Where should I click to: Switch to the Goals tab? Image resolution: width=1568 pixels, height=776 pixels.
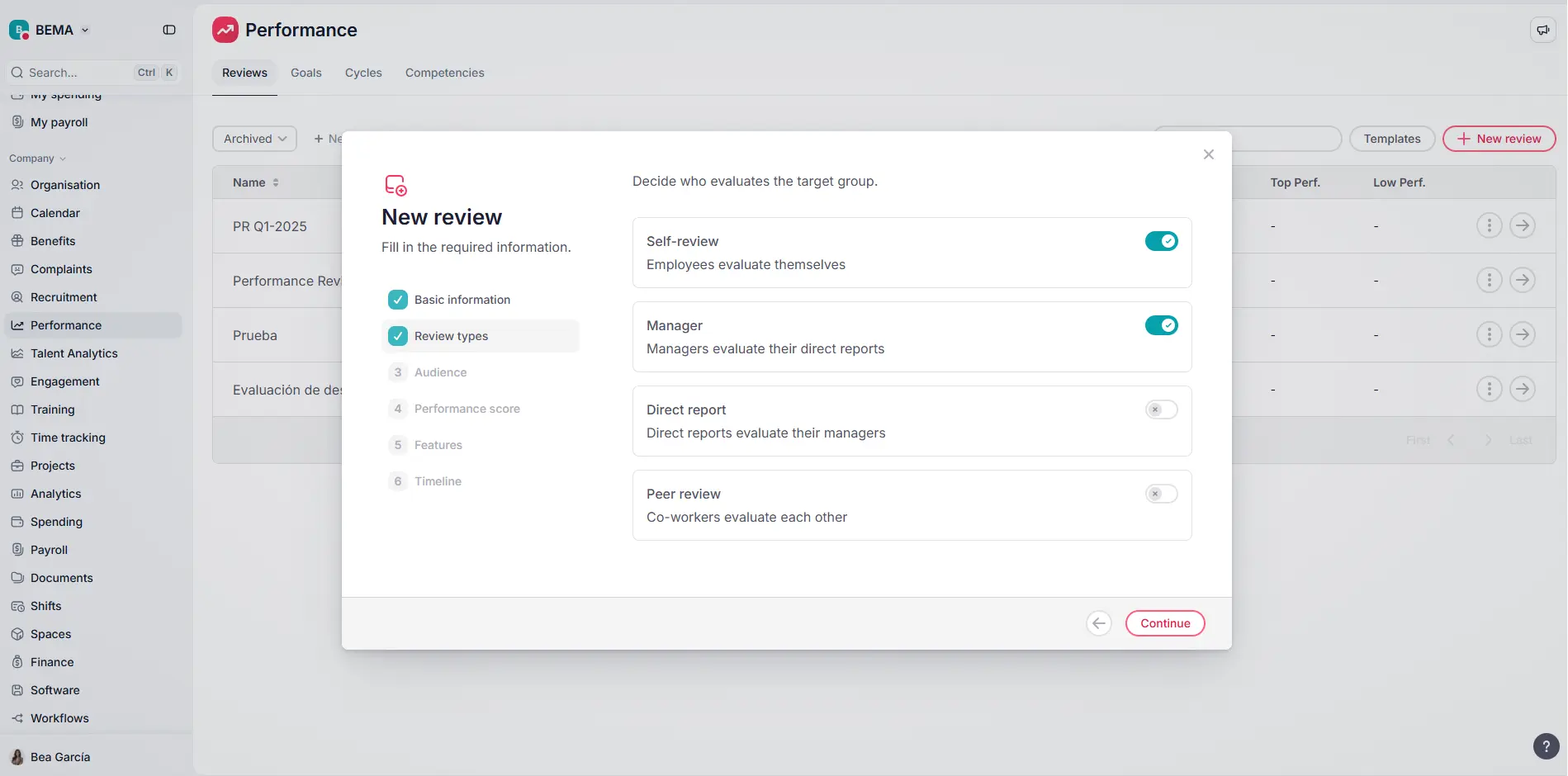[306, 73]
